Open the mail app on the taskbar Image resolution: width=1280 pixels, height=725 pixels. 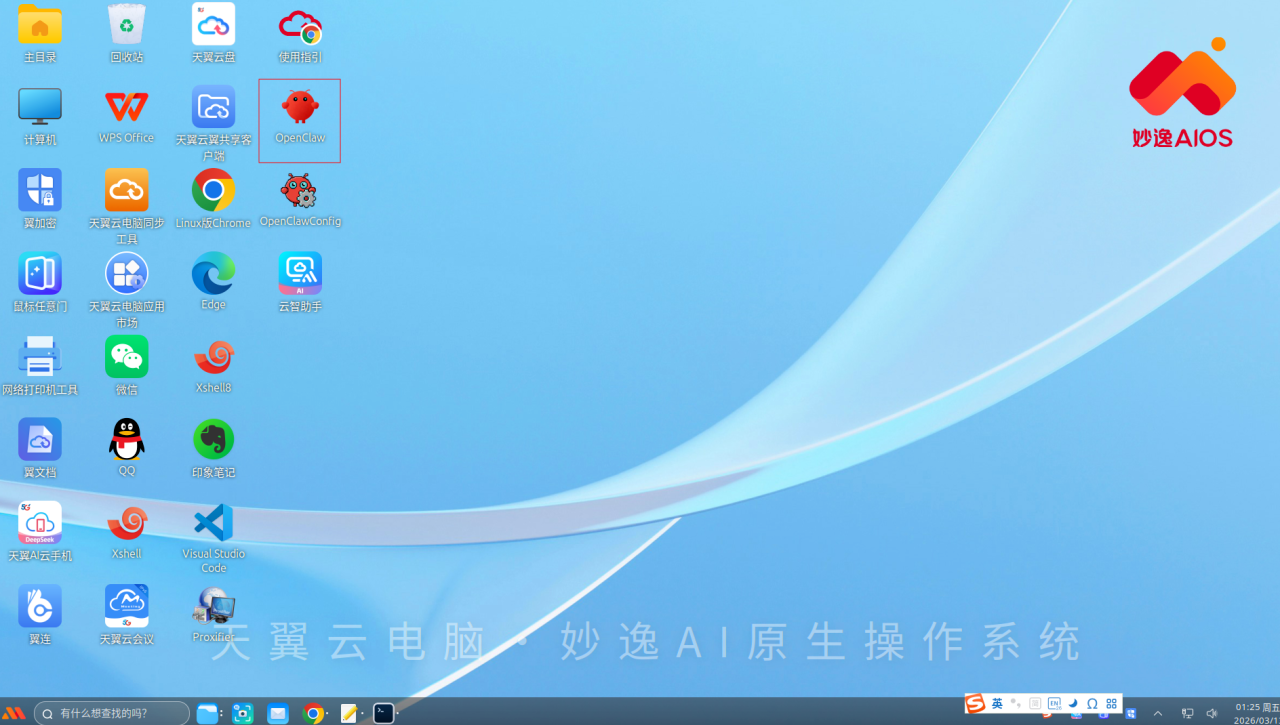coord(278,713)
